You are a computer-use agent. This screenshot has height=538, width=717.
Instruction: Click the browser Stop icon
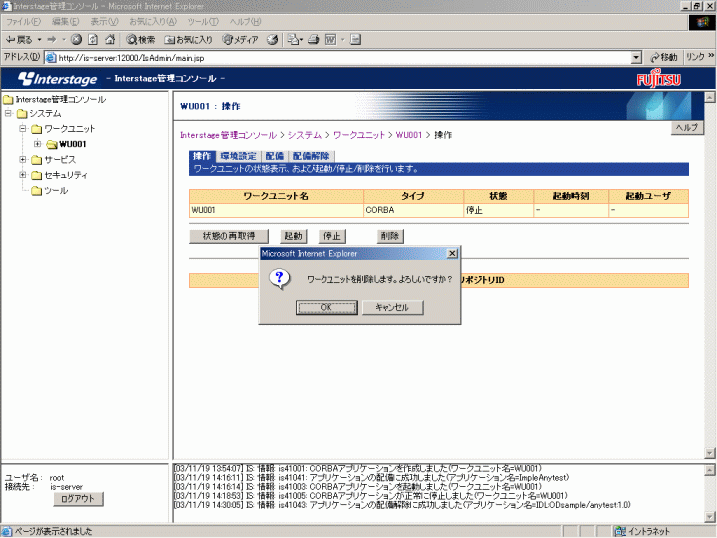tap(76, 39)
